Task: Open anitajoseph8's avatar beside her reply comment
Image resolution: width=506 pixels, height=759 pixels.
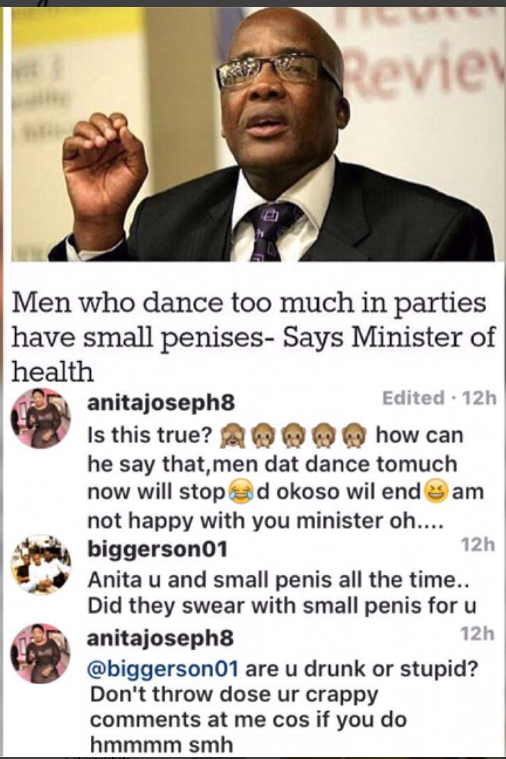Action: (41, 653)
